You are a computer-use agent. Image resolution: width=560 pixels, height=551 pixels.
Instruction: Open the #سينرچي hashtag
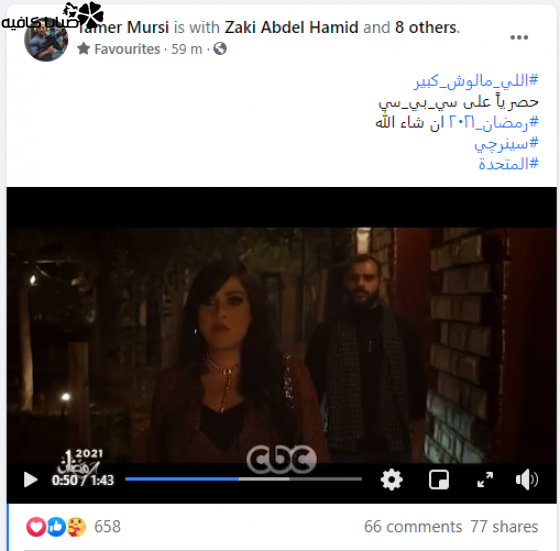point(506,144)
